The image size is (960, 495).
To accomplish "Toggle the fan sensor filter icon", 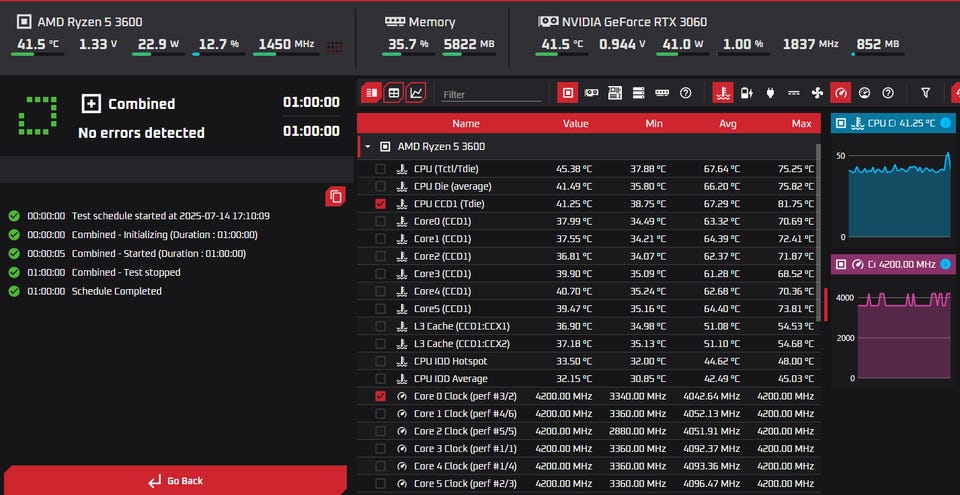I will [817, 93].
